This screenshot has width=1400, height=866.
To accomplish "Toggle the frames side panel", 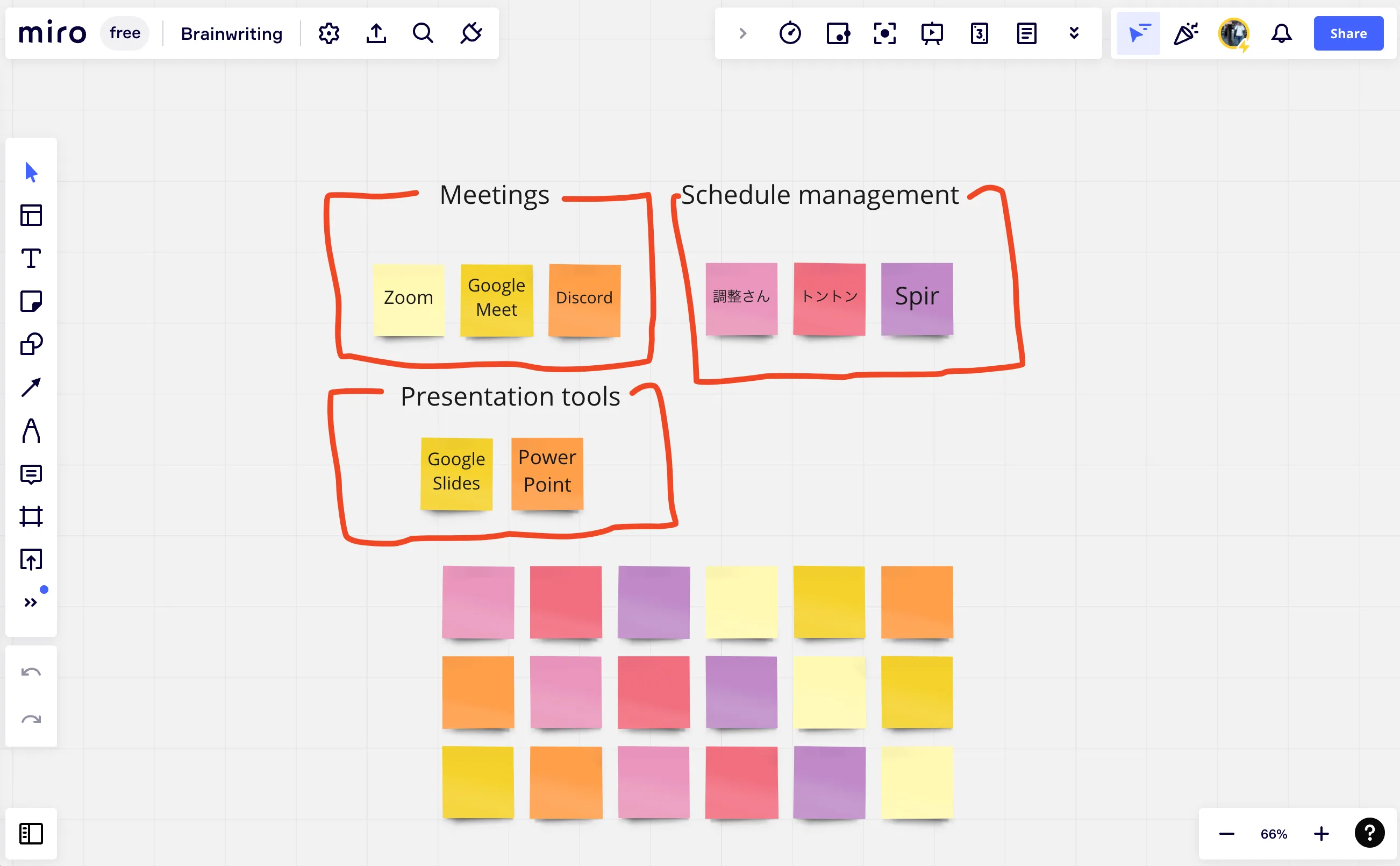I will (31, 833).
